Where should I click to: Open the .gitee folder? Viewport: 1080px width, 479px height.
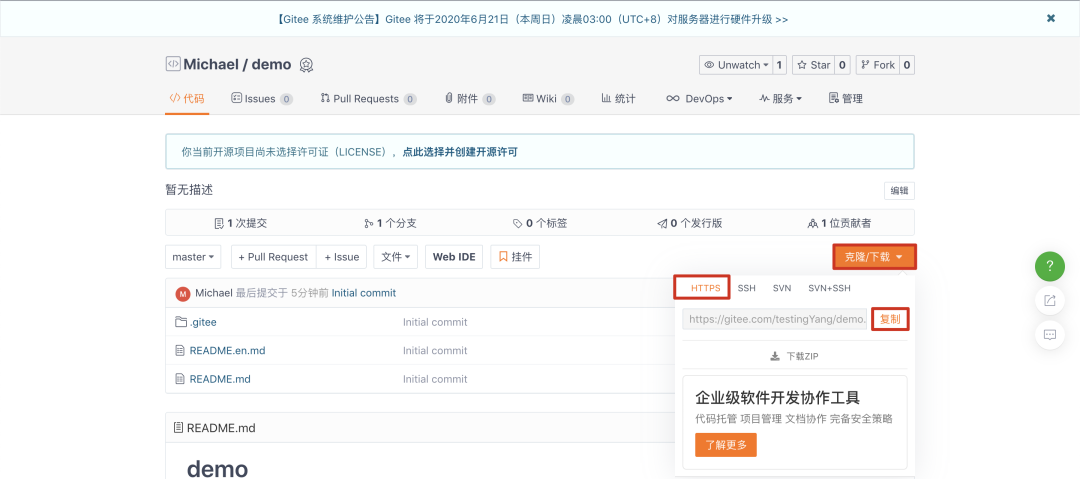pyautogui.click(x=203, y=322)
